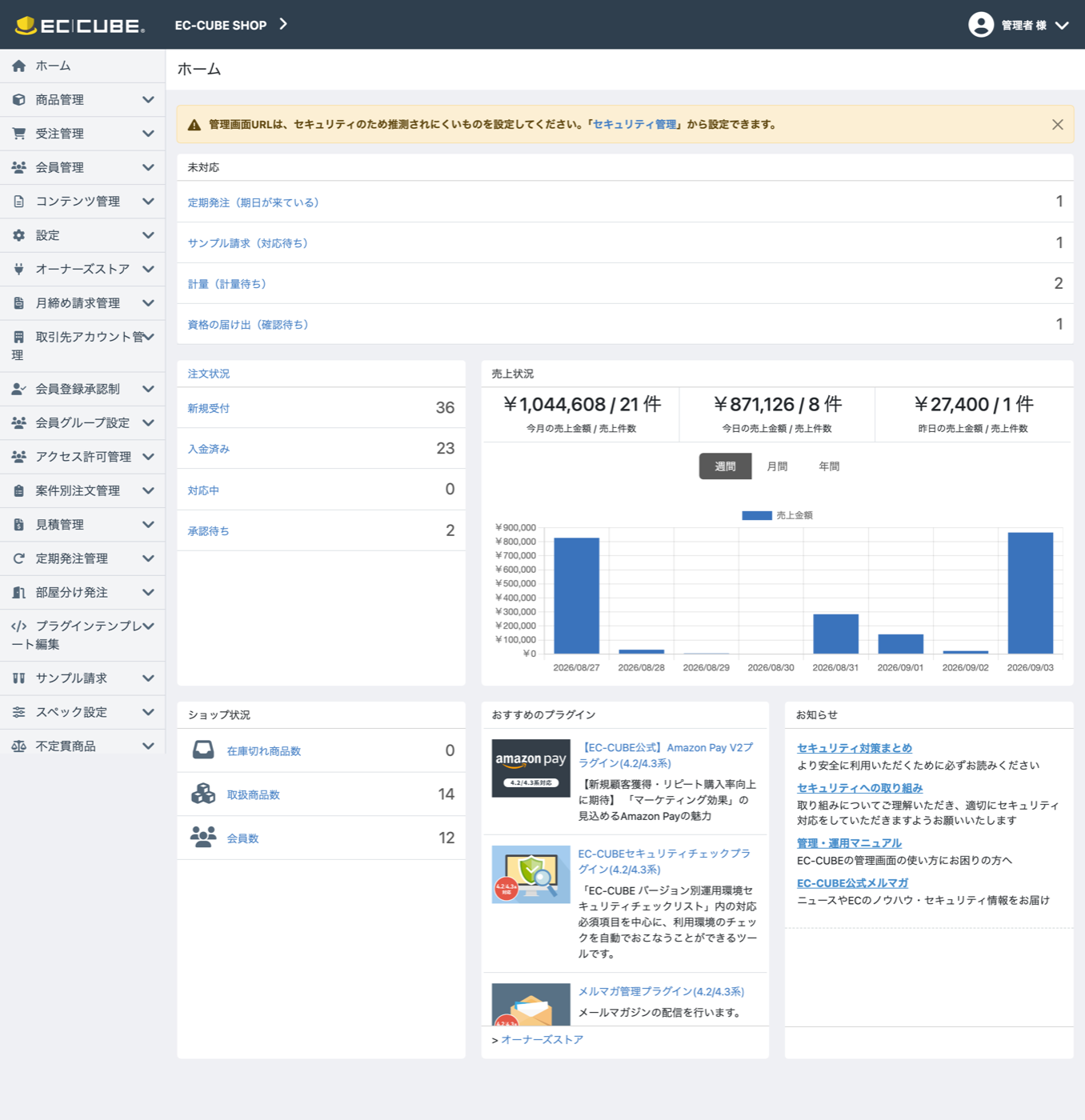This screenshot has height=1120, width=1085.
Task: Click the 定期発注管理 refresh icon
Action: [x=18, y=558]
